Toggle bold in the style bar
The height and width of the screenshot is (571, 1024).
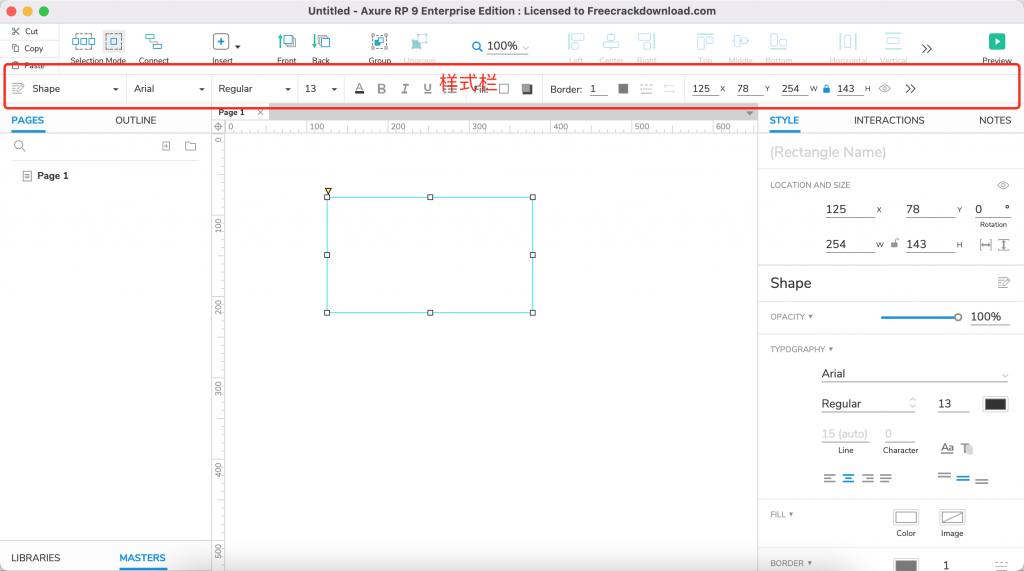pyautogui.click(x=381, y=89)
